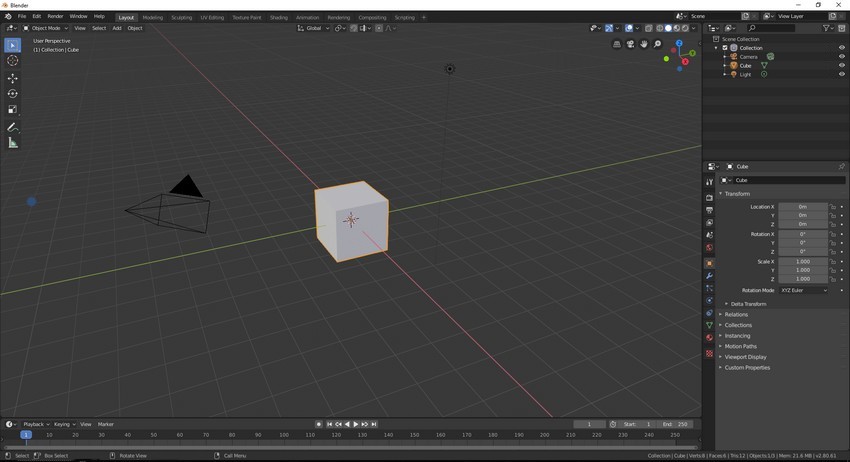The height and width of the screenshot is (462, 850).
Task: Open the Modifiers wrench tab
Action: 709,276
